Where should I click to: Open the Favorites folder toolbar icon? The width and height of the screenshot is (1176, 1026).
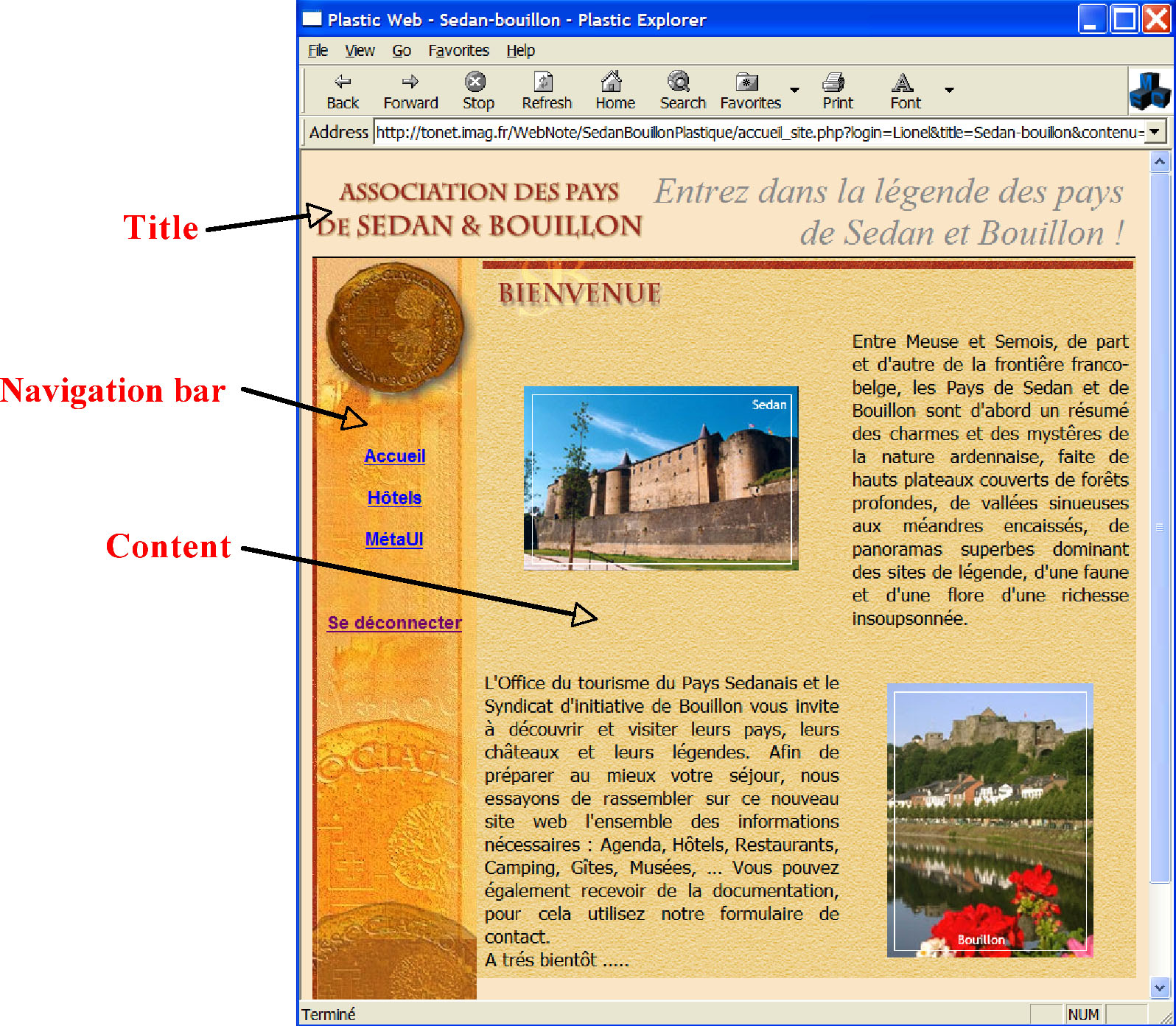[748, 82]
